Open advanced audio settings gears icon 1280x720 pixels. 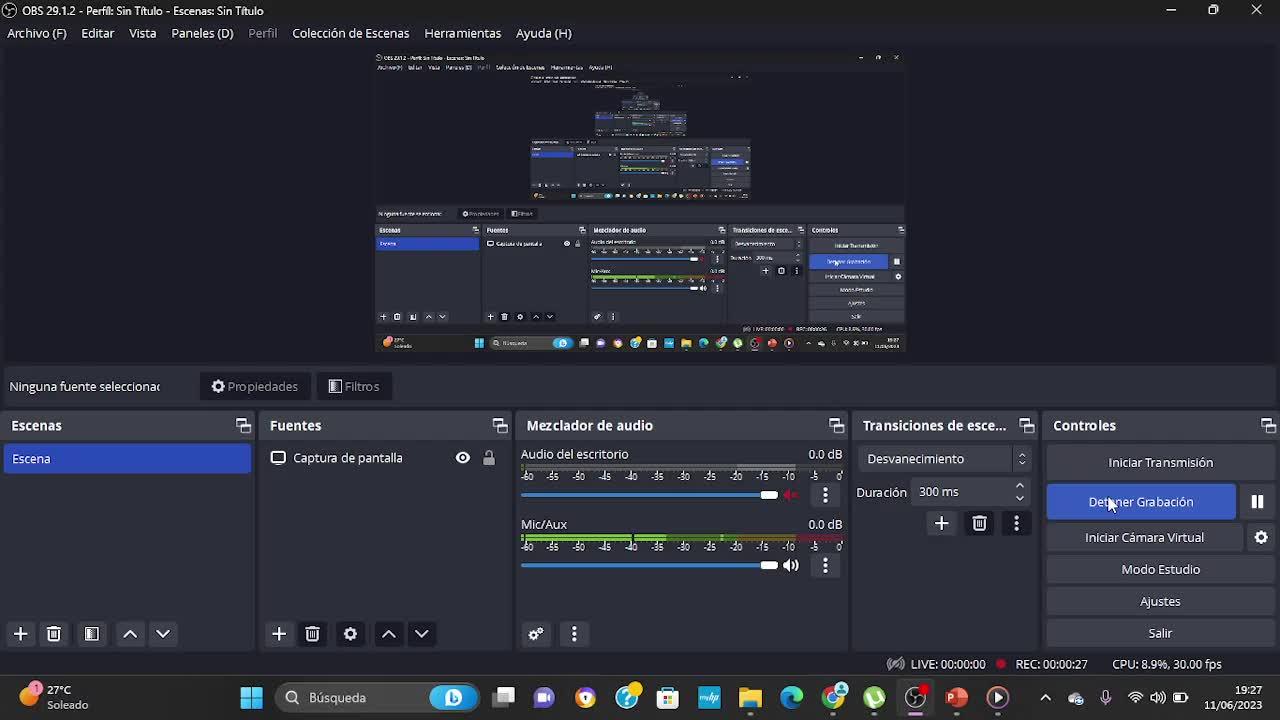click(x=536, y=634)
